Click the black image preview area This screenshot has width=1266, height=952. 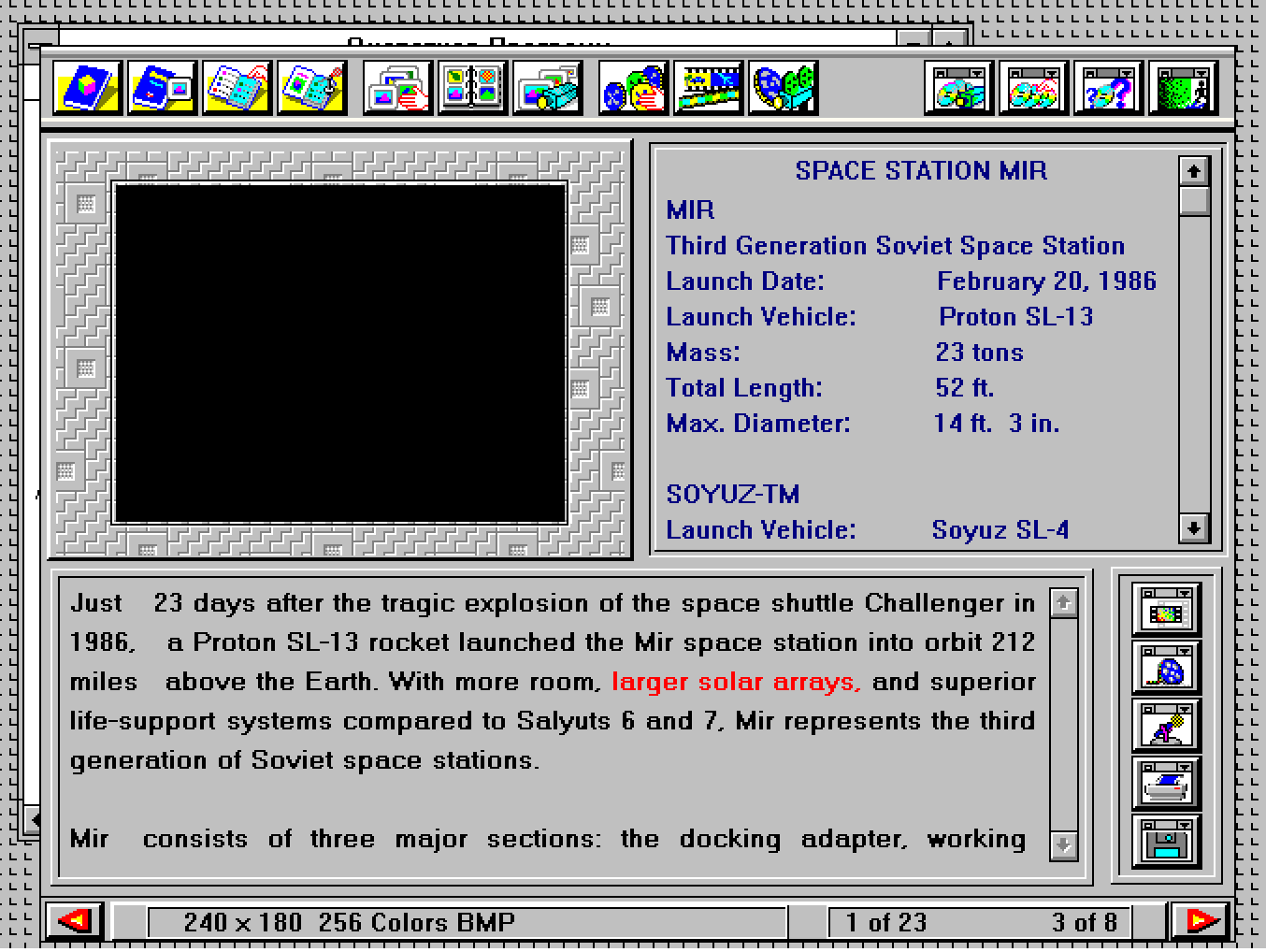(x=340, y=353)
